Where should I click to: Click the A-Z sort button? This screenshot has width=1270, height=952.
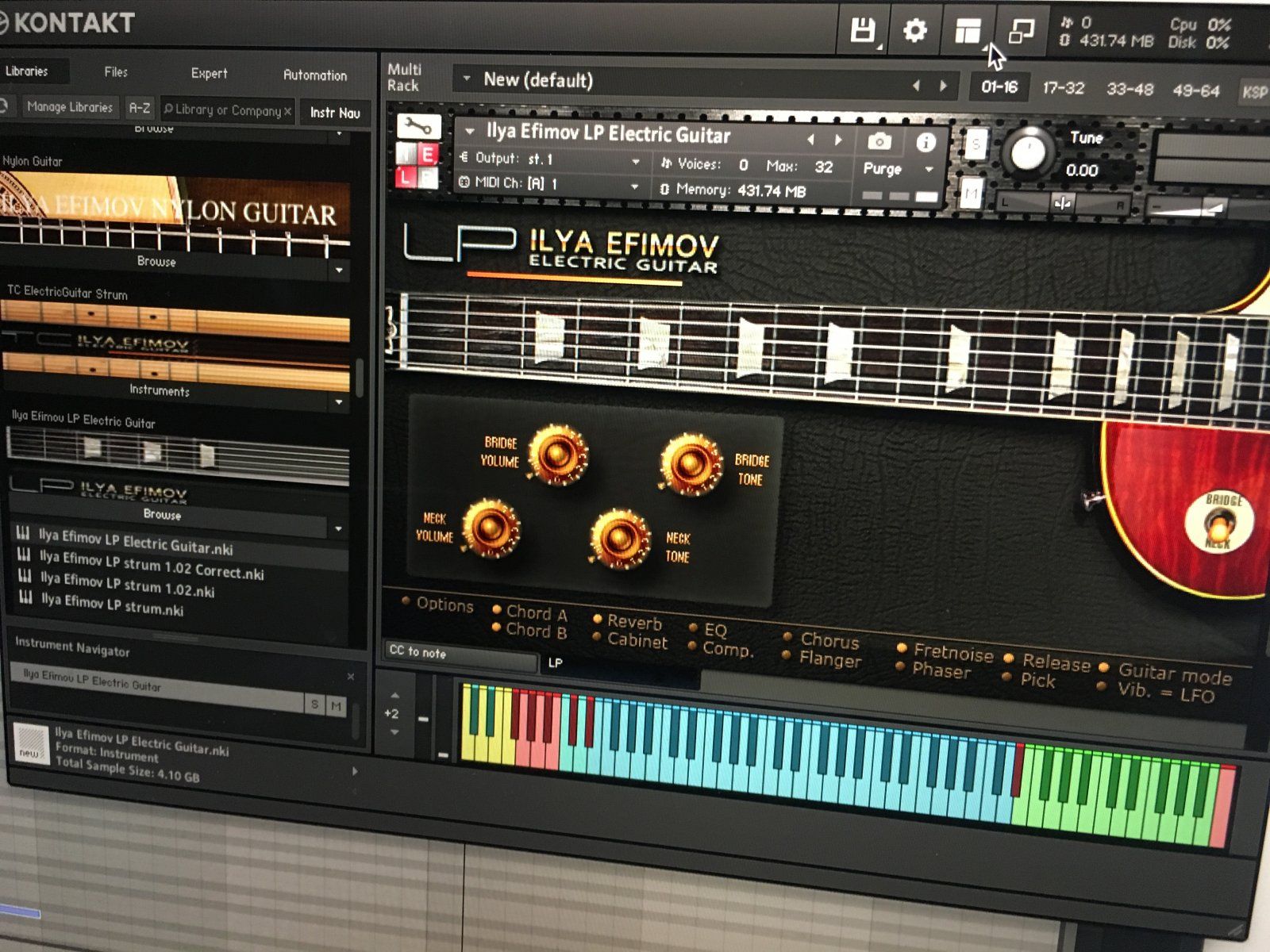click(x=140, y=107)
